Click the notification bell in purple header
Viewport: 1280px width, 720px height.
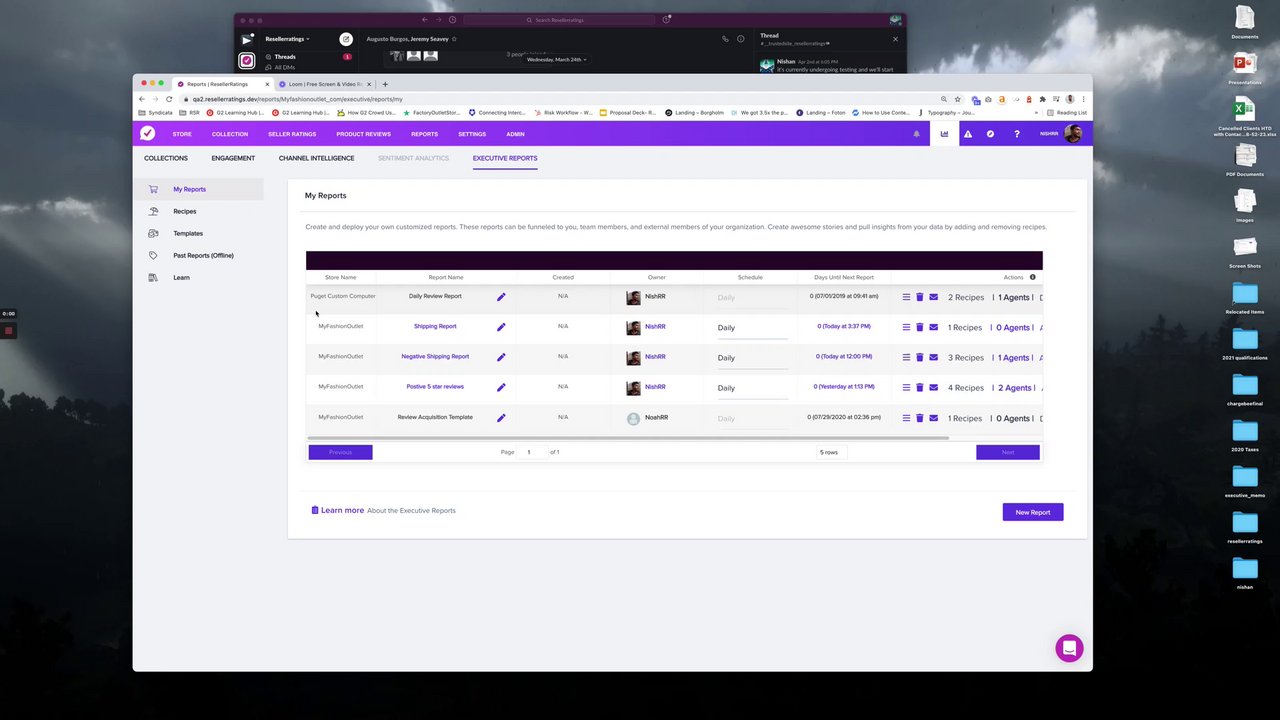[x=916, y=134]
